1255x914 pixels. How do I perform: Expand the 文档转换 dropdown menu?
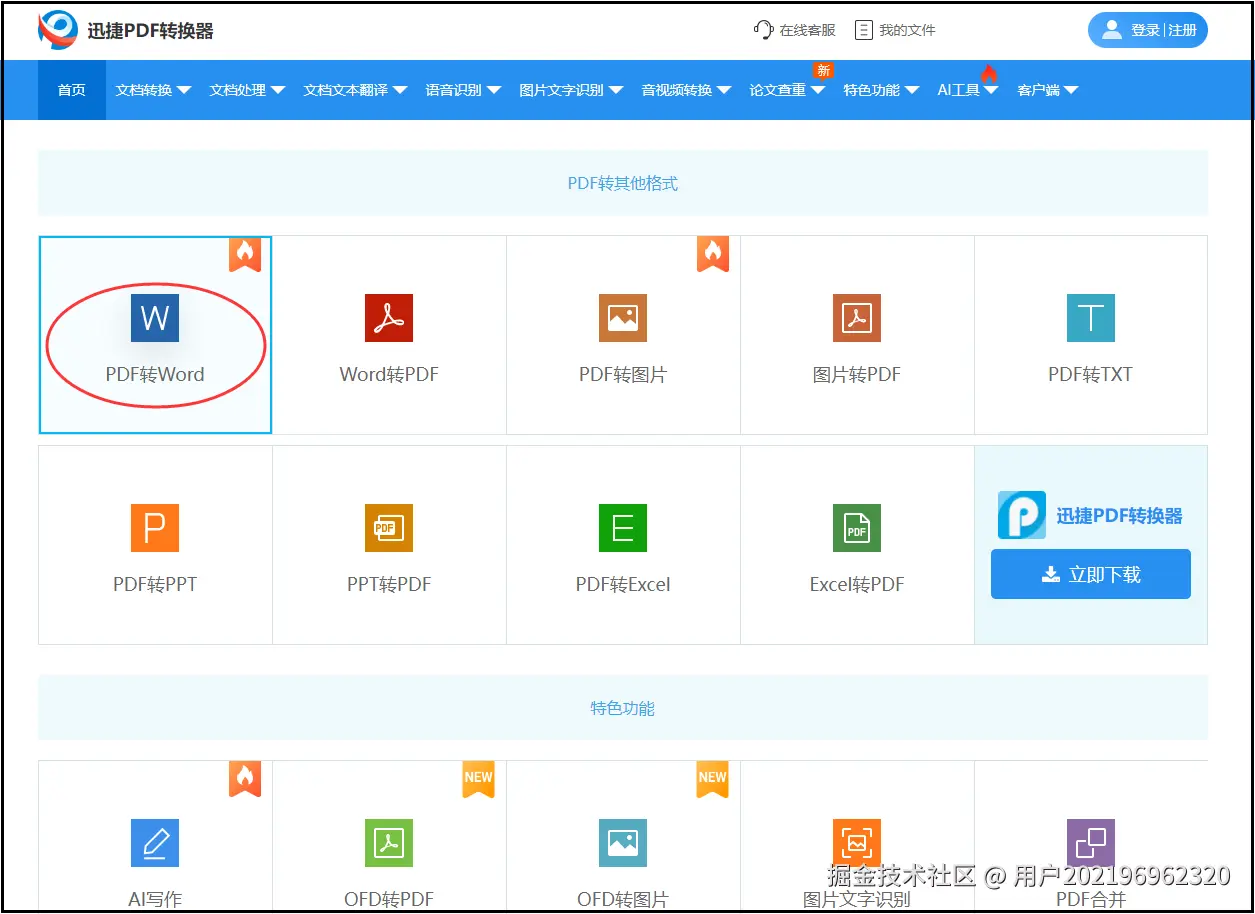coord(153,90)
